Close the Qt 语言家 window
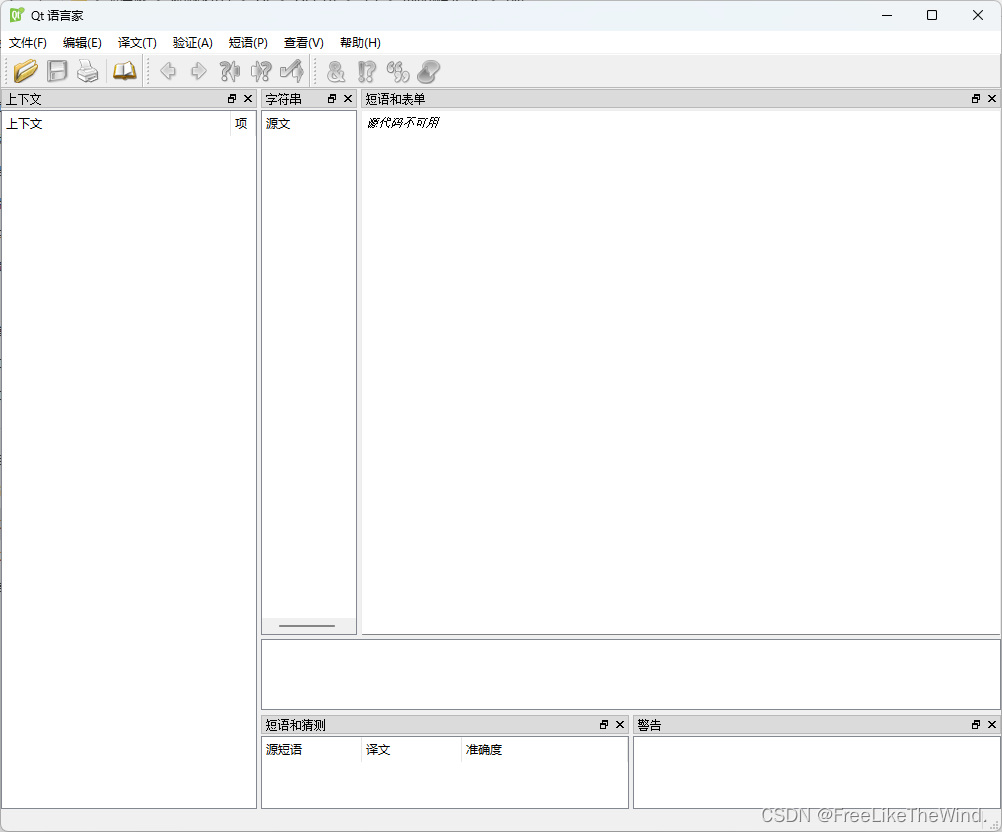 tap(978, 15)
